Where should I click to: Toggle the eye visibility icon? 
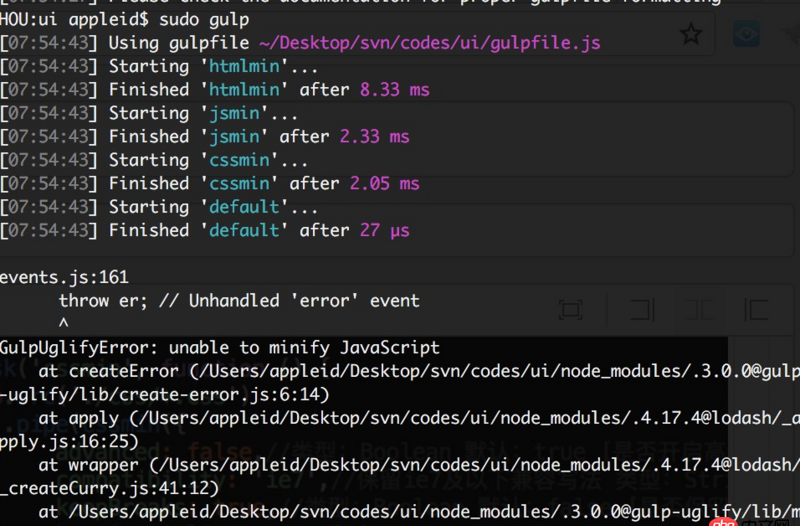tap(746, 34)
